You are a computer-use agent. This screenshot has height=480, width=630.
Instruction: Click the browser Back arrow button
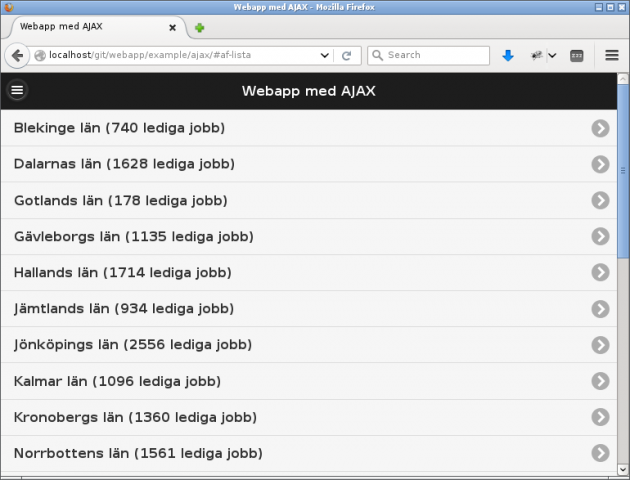[17, 55]
